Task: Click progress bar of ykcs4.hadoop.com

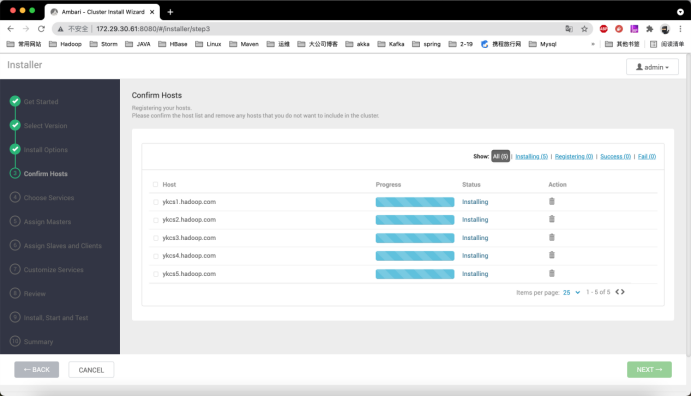Action: (415, 256)
